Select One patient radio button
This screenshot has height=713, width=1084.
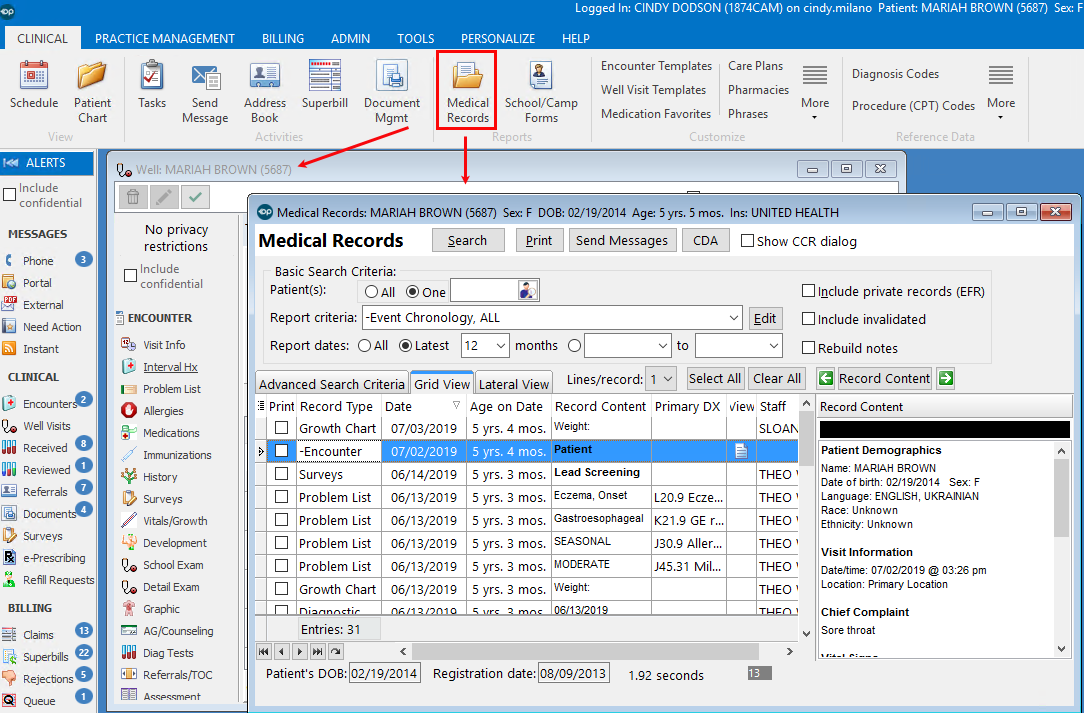tap(413, 292)
